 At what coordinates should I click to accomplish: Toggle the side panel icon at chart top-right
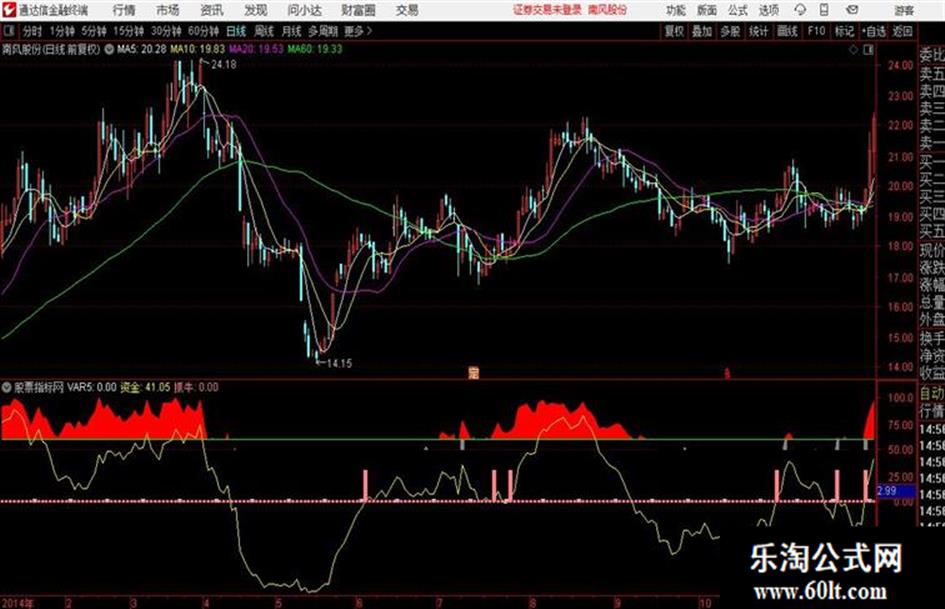coord(868,50)
